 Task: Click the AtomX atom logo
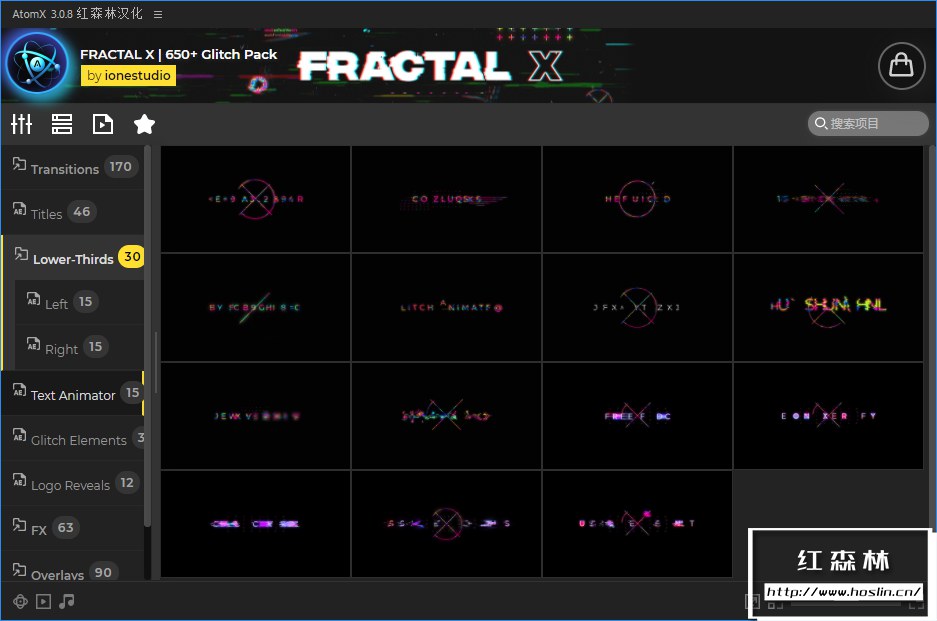[x=37, y=63]
